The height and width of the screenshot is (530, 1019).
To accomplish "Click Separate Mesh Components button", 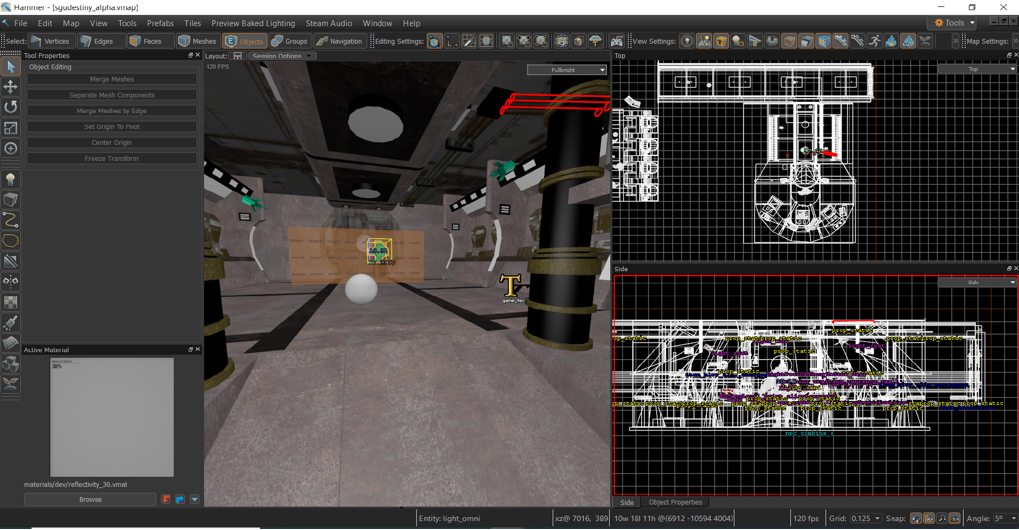I will (111, 95).
